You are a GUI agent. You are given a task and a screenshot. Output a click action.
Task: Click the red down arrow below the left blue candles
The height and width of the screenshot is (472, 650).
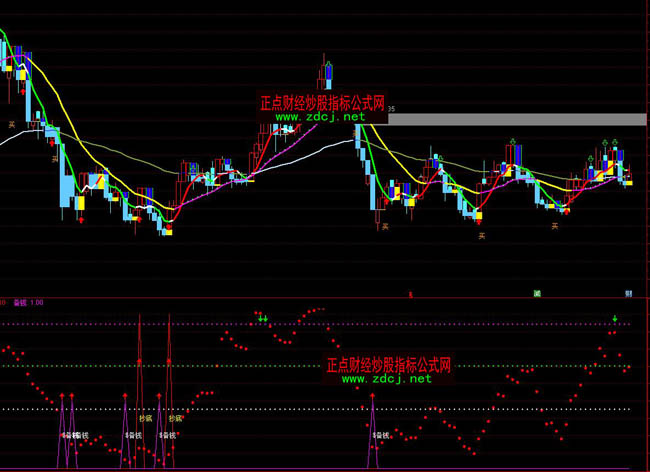pos(80,216)
